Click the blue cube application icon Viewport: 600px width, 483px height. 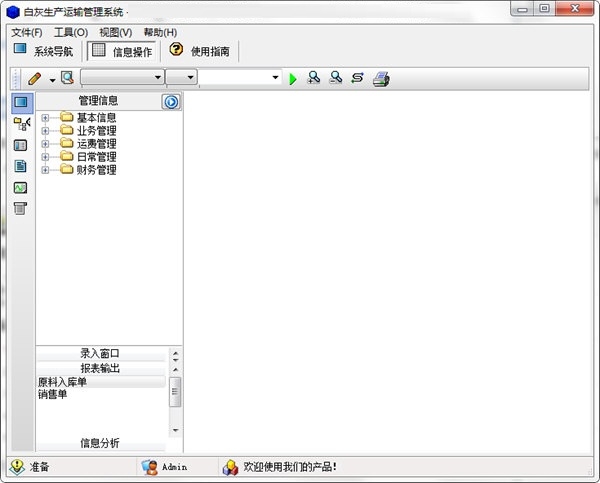tap(13, 12)
